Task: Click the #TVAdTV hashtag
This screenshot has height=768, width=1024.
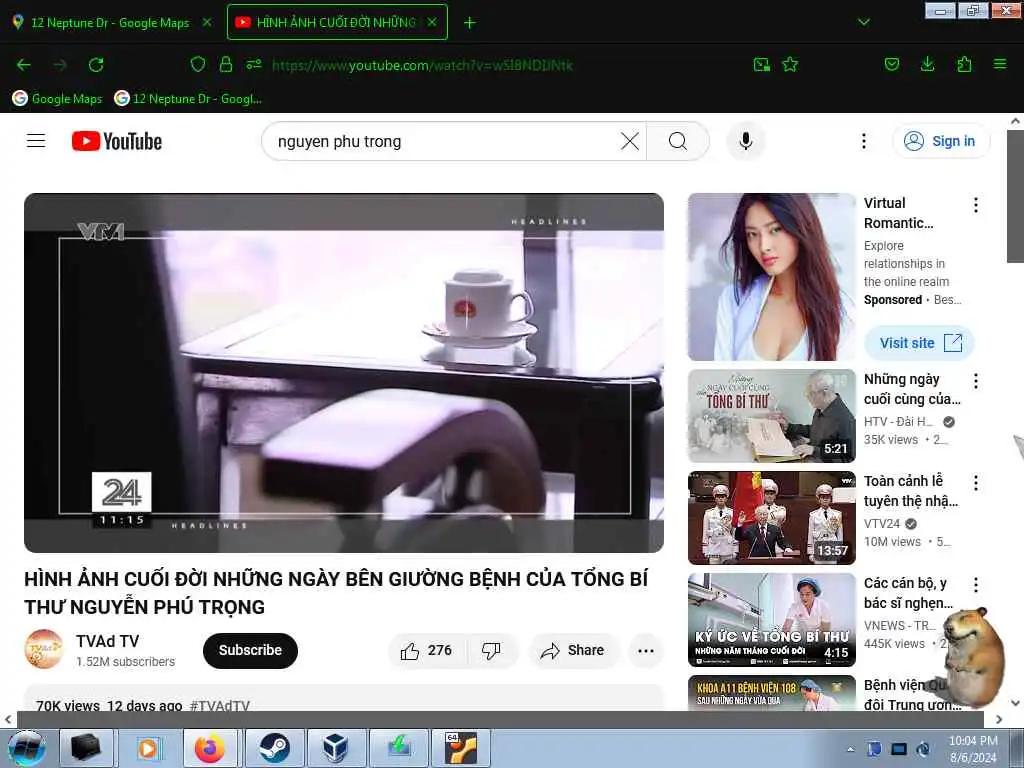Action: (x=220, y=705)
